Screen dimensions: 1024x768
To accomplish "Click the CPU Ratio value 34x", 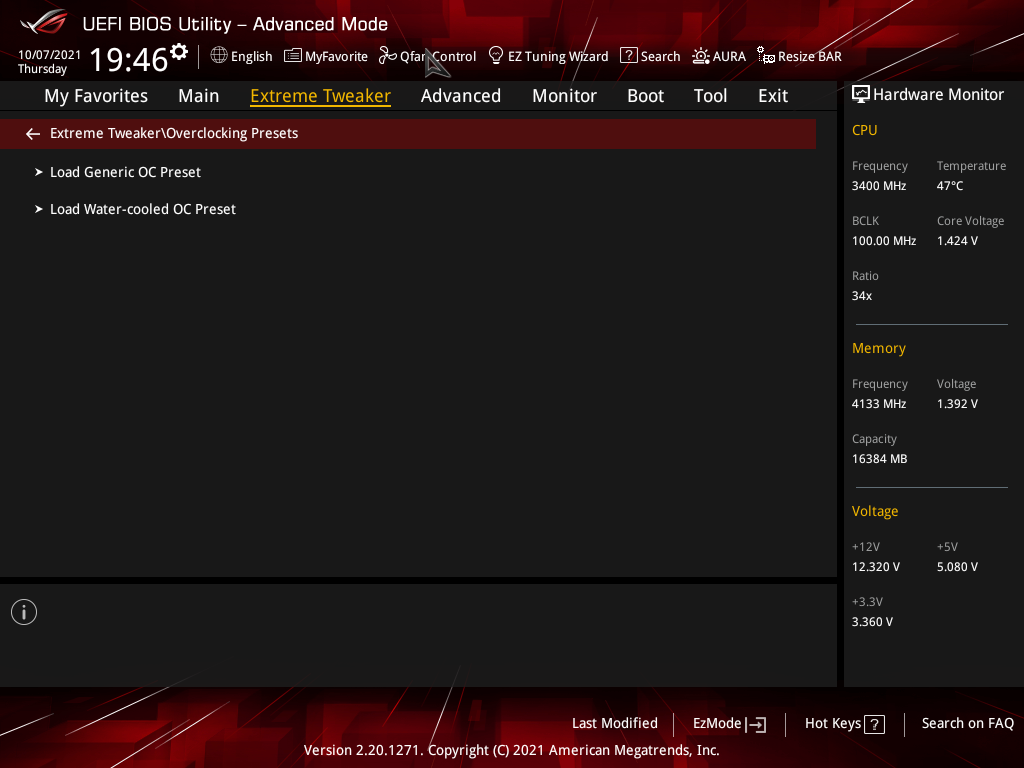I will point(862,296).
